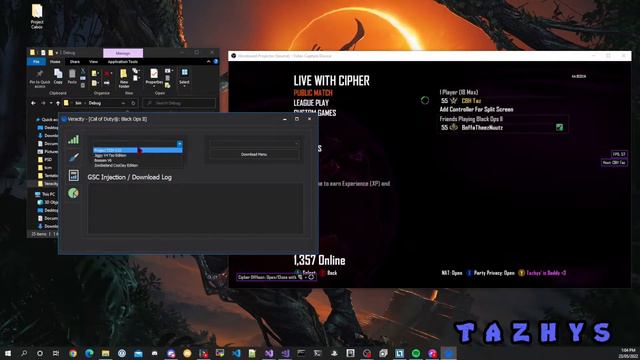Open Properties in the Explorer ribbon
The width and height of the screenshot is (640, 360).
coord(154,76)
